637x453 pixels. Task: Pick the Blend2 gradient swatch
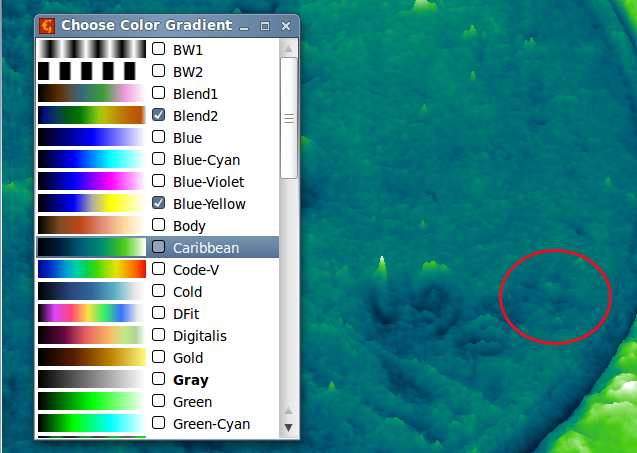(x=92, y=115)
